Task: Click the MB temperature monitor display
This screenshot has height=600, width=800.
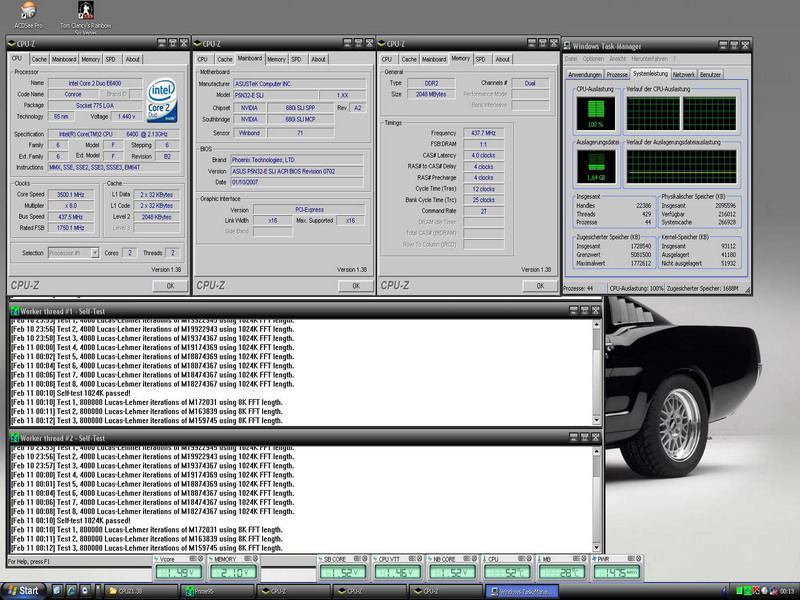Action: click(x=562, y=572)
